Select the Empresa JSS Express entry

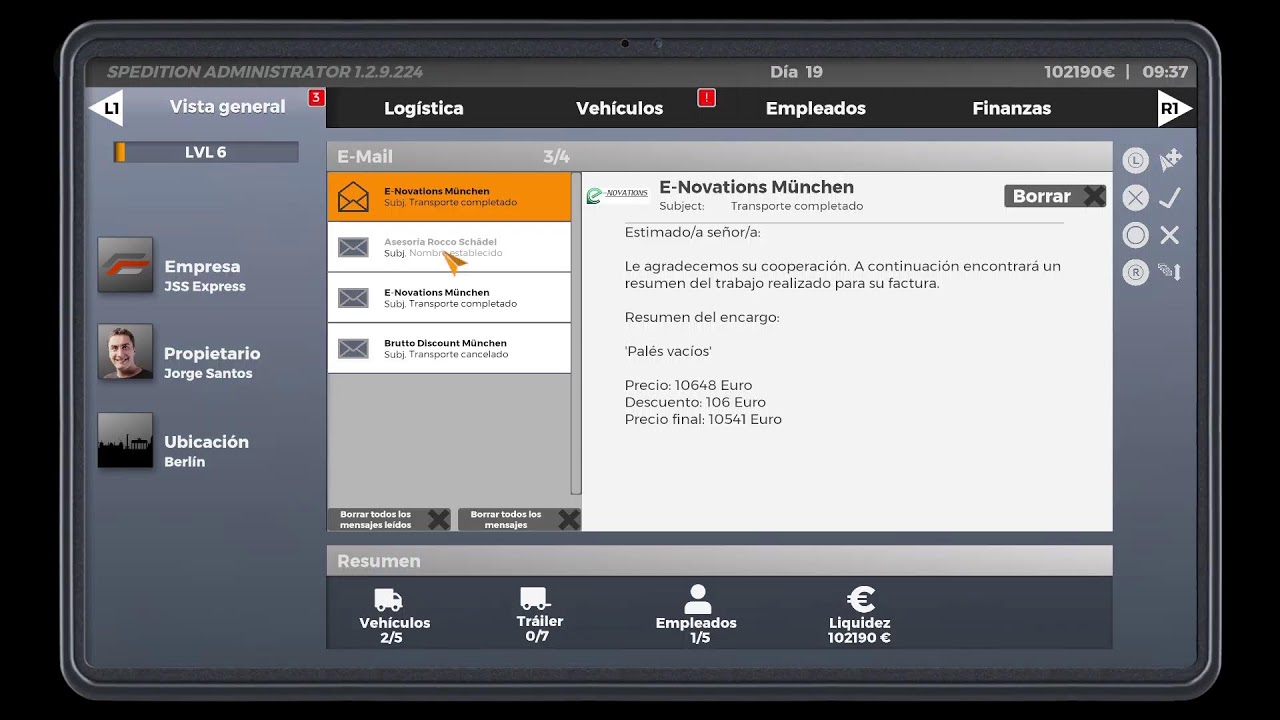tap(205, 276)
